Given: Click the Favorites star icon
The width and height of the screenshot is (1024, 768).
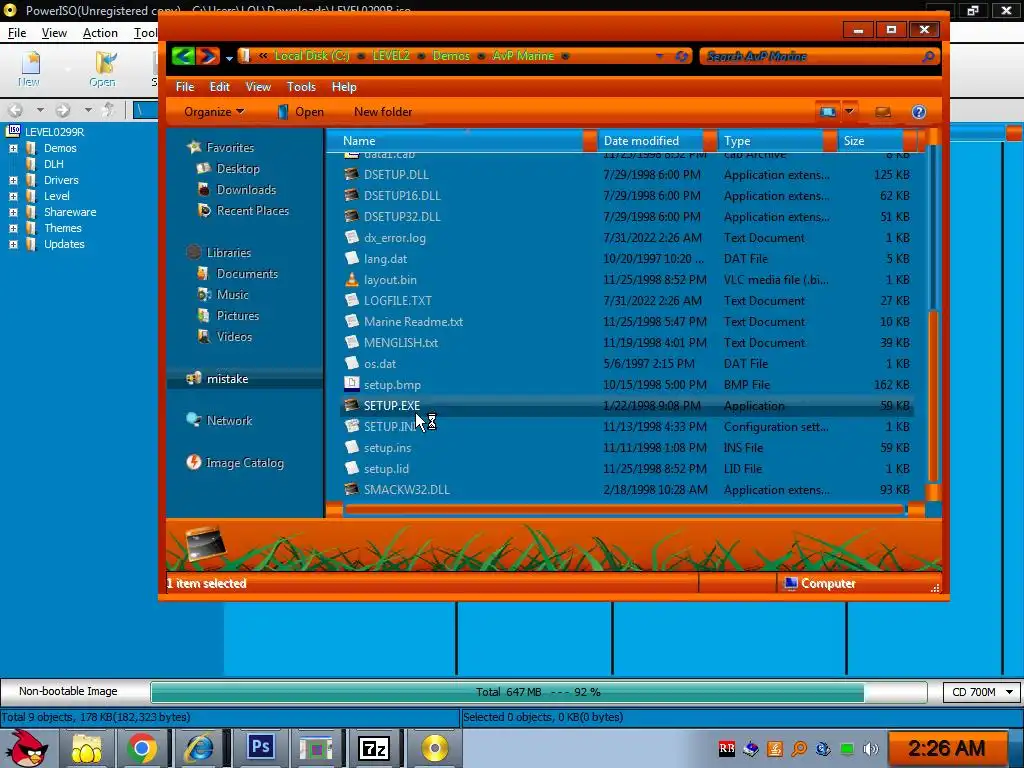Looking at the screenshot, I should point(194,147).
